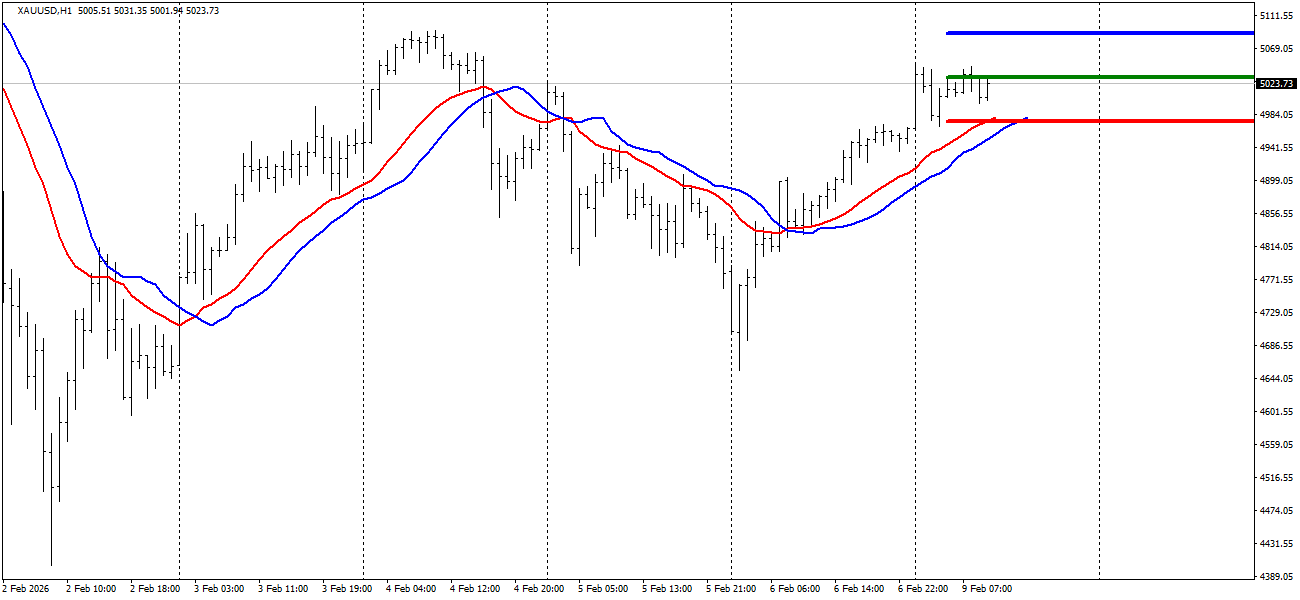
Task: Click the '3 Feb 11:00' time label
Action: [283, 589]
